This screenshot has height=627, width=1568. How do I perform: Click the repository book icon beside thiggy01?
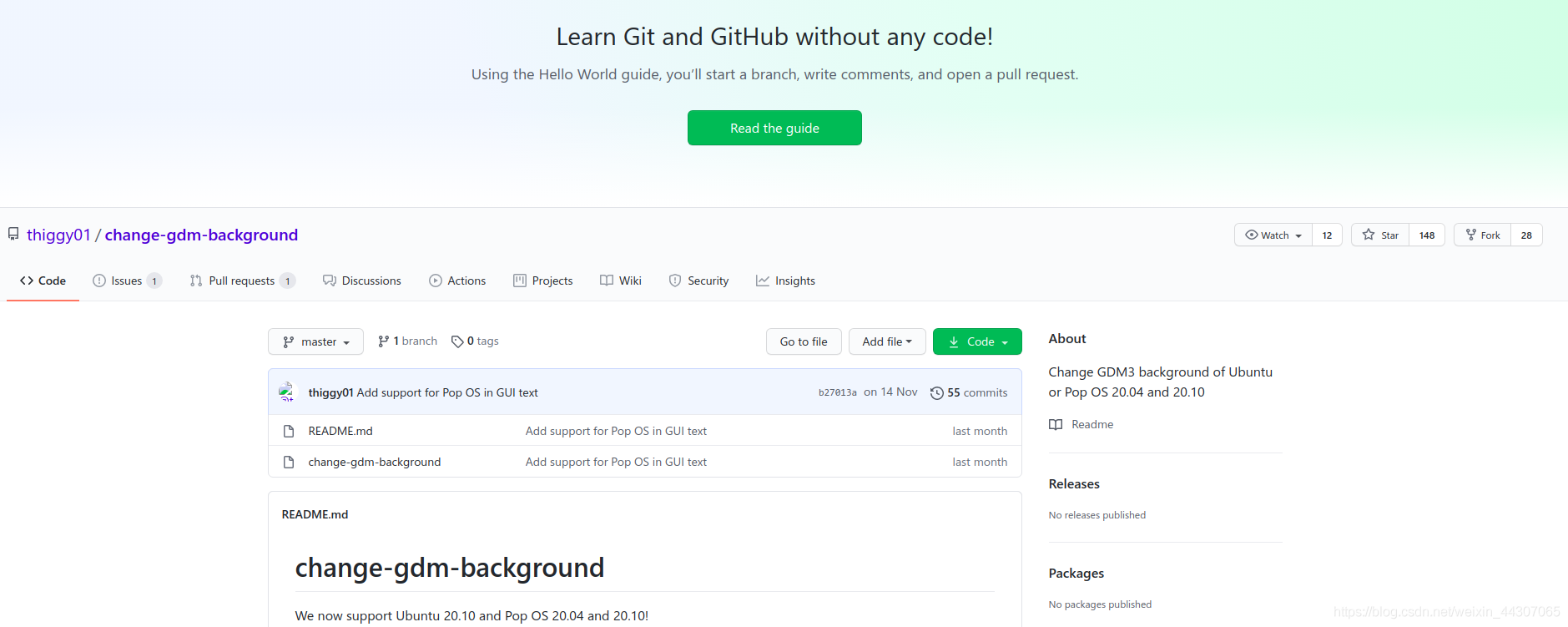click(x=13, y=234)
